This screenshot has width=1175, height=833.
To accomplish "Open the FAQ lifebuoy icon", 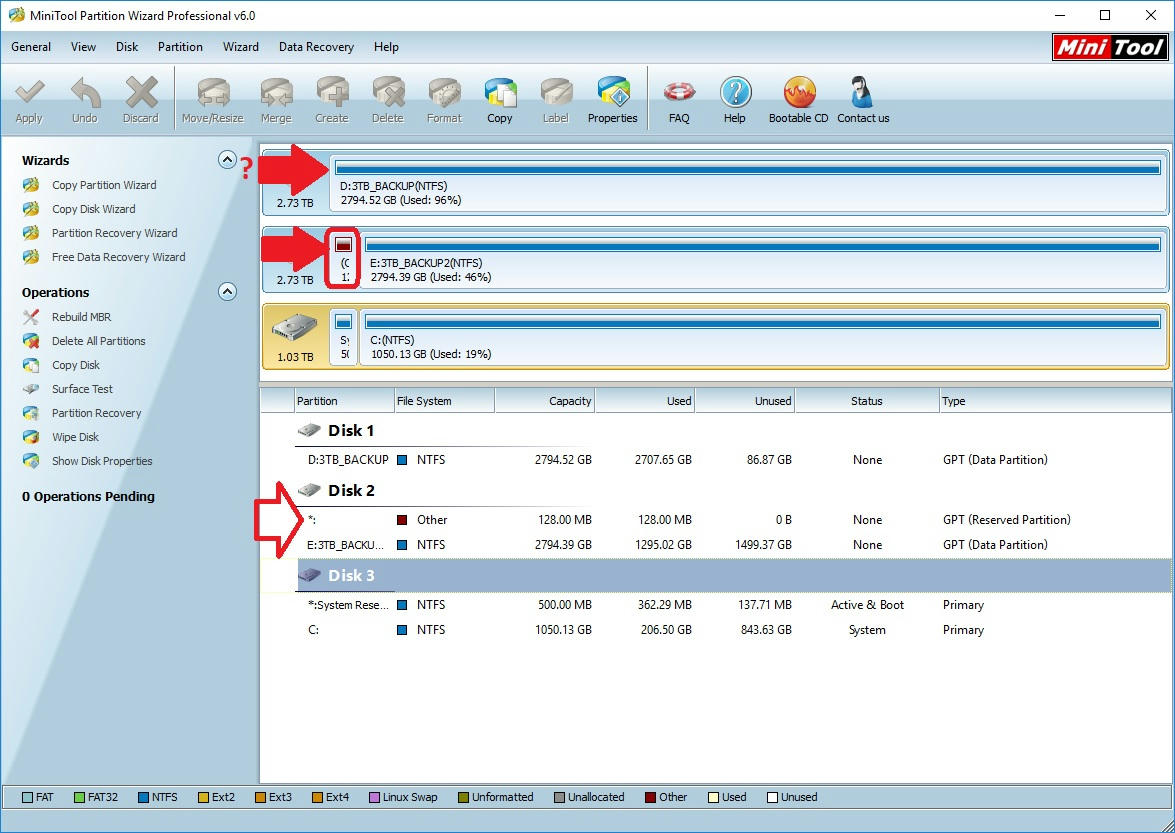I will [679, 93].
